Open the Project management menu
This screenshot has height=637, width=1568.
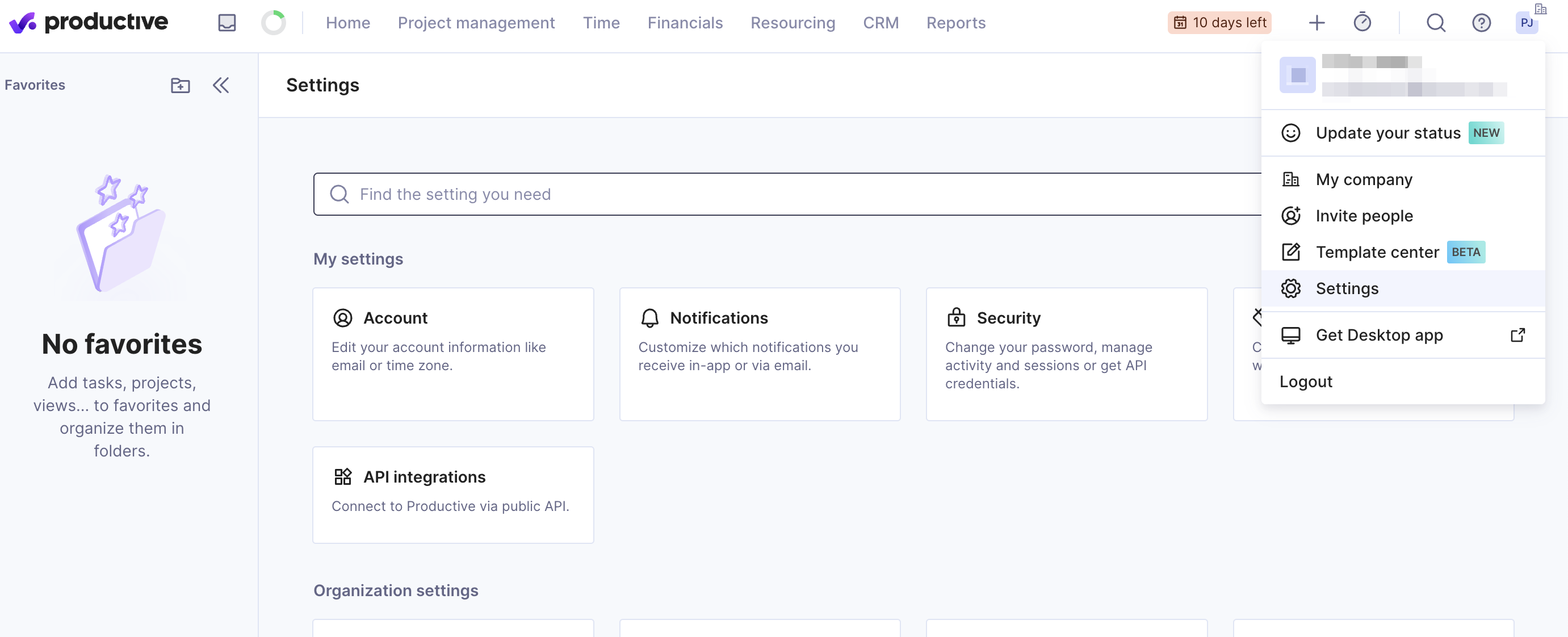pos(476,23)
